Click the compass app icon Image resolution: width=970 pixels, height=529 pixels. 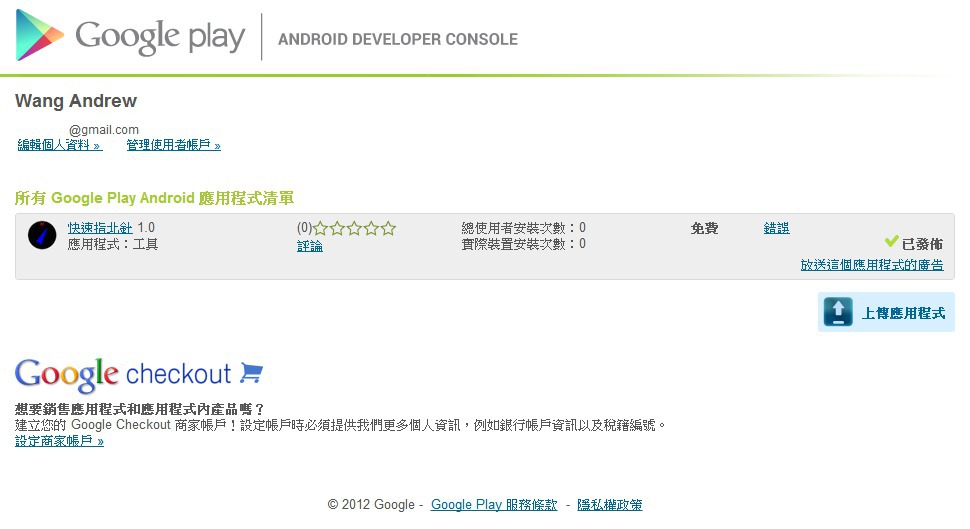[42, 235]
